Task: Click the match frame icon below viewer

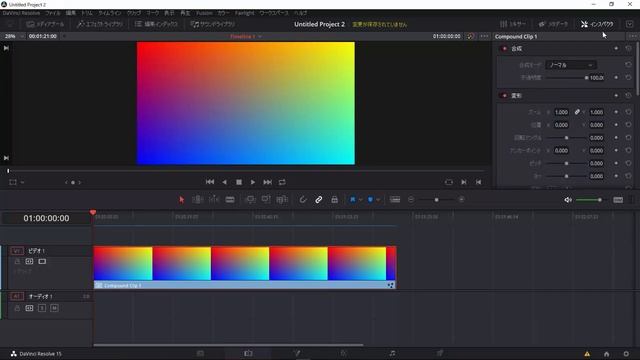Action: point(449,182)
